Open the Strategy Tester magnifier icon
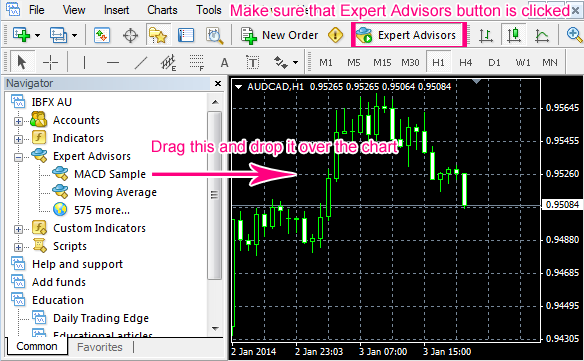 (x=215, y=35)
